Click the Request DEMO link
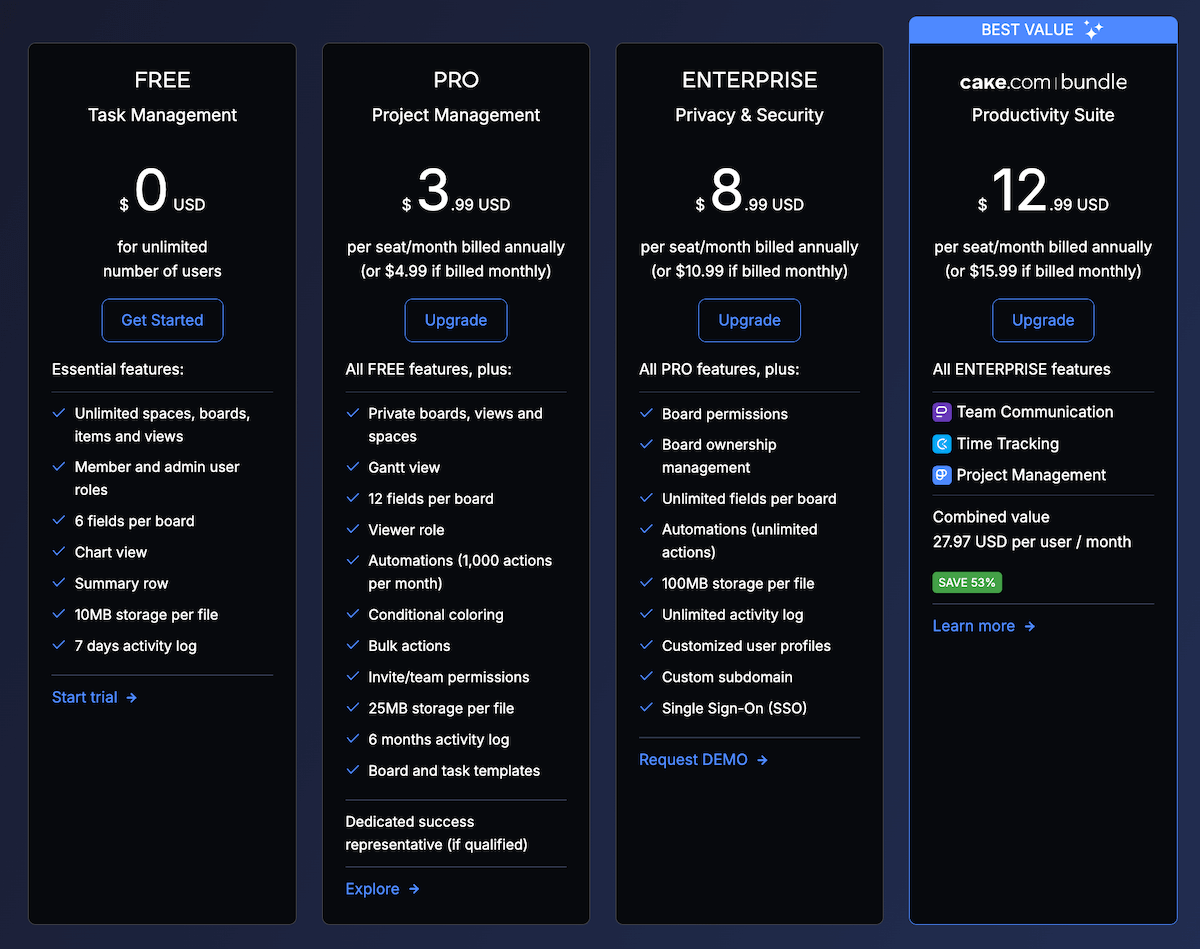Screen dimensions: 1200x949 coord(692,760)
